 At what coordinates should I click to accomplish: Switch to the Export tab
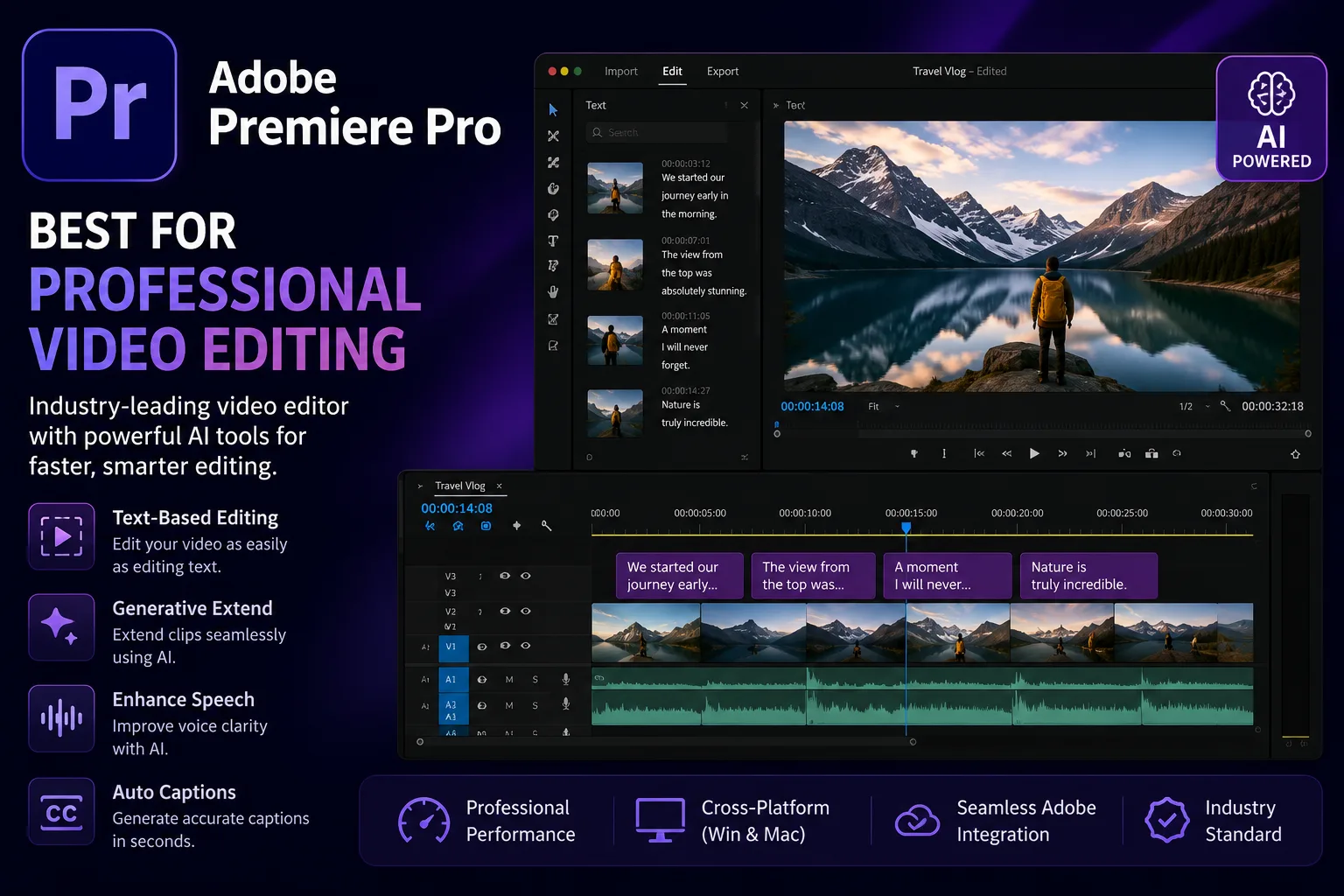pos(723,72)
